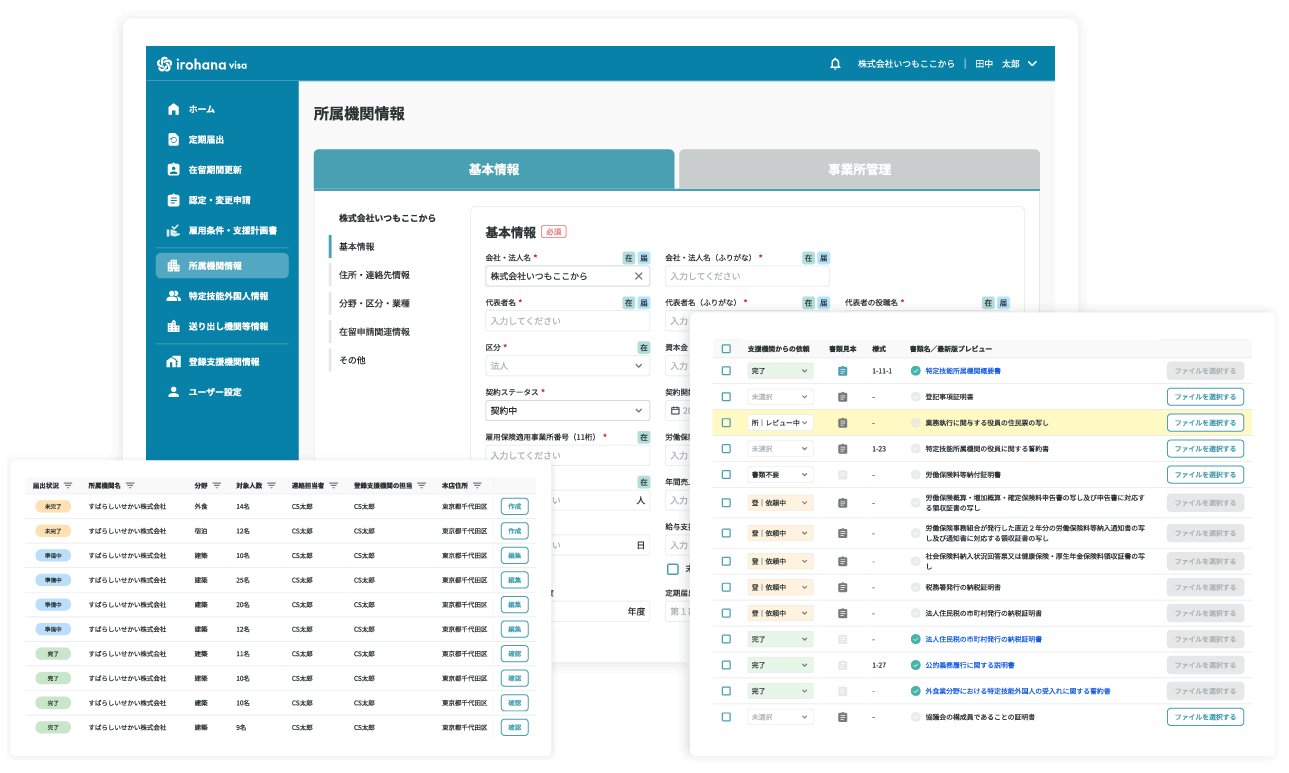Open the 特定技能所属機関概要書 document link
Screen dimensions: 1289x773
[x=962, y=371]
